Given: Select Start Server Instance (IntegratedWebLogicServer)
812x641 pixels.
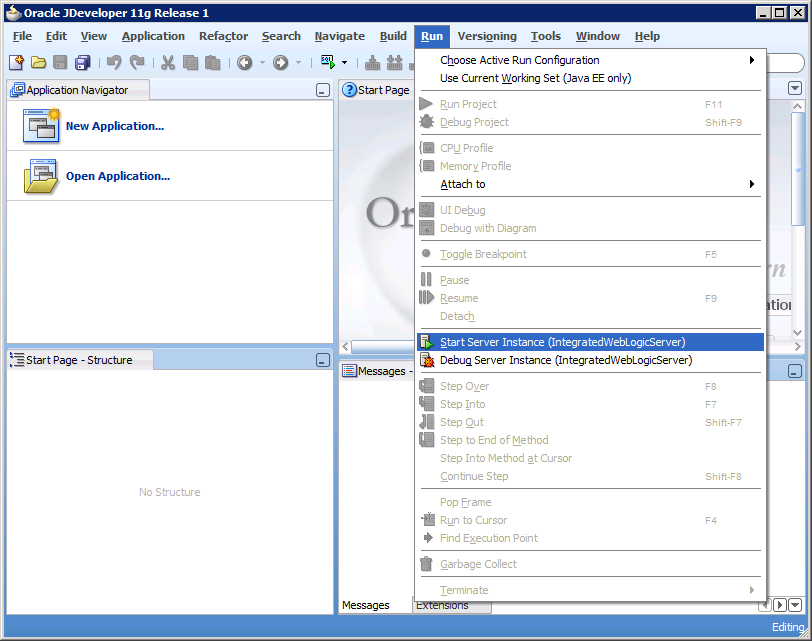Looking at the screenshot, I should [550, 341].
